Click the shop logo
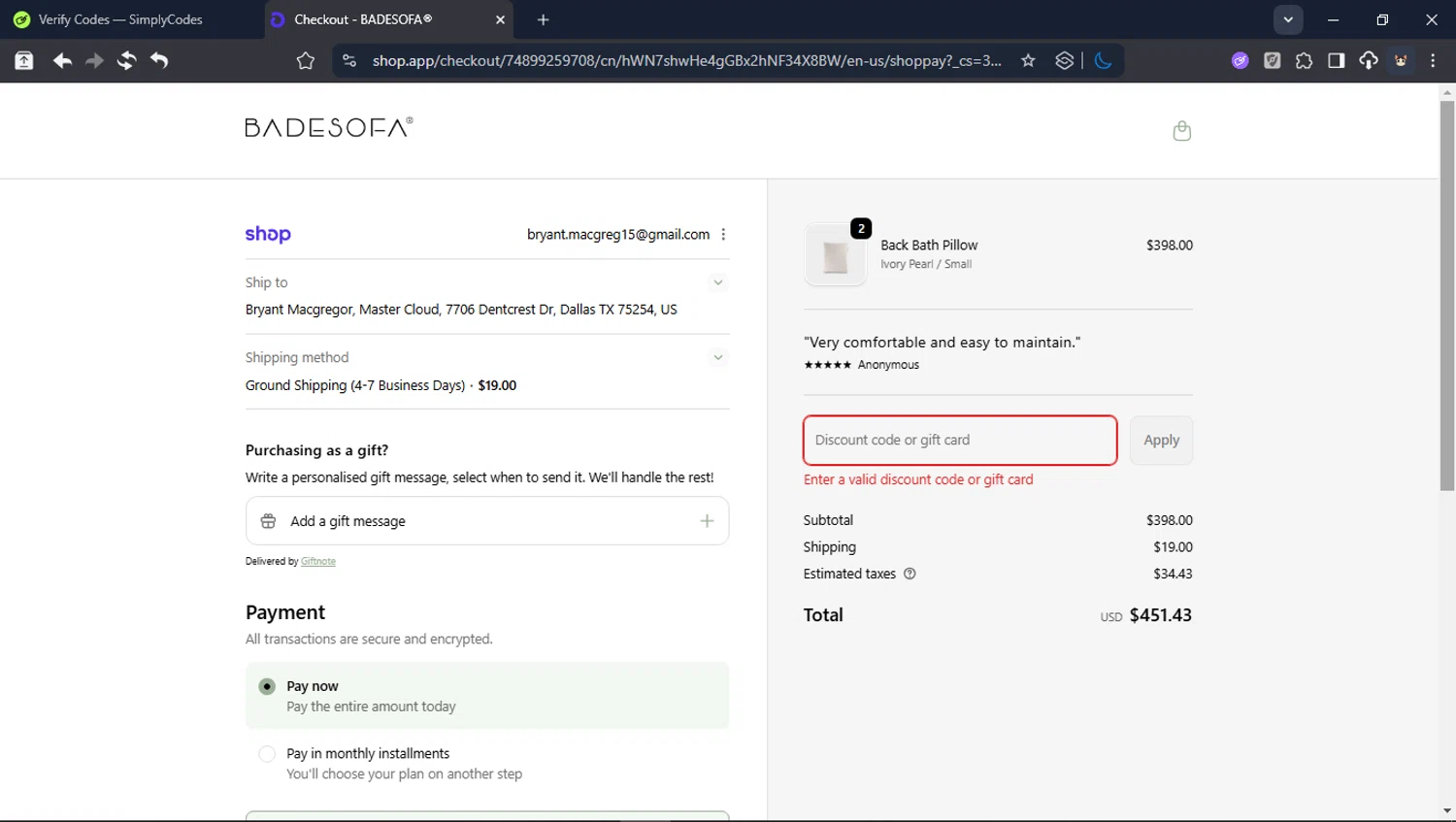 pyautogui.click(x=268, y=234)
